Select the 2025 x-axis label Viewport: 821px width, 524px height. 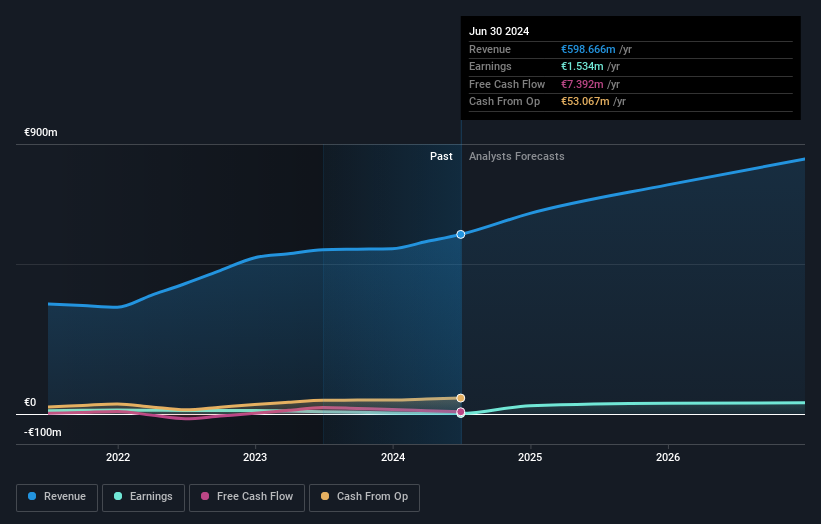(x=530, y=457)
